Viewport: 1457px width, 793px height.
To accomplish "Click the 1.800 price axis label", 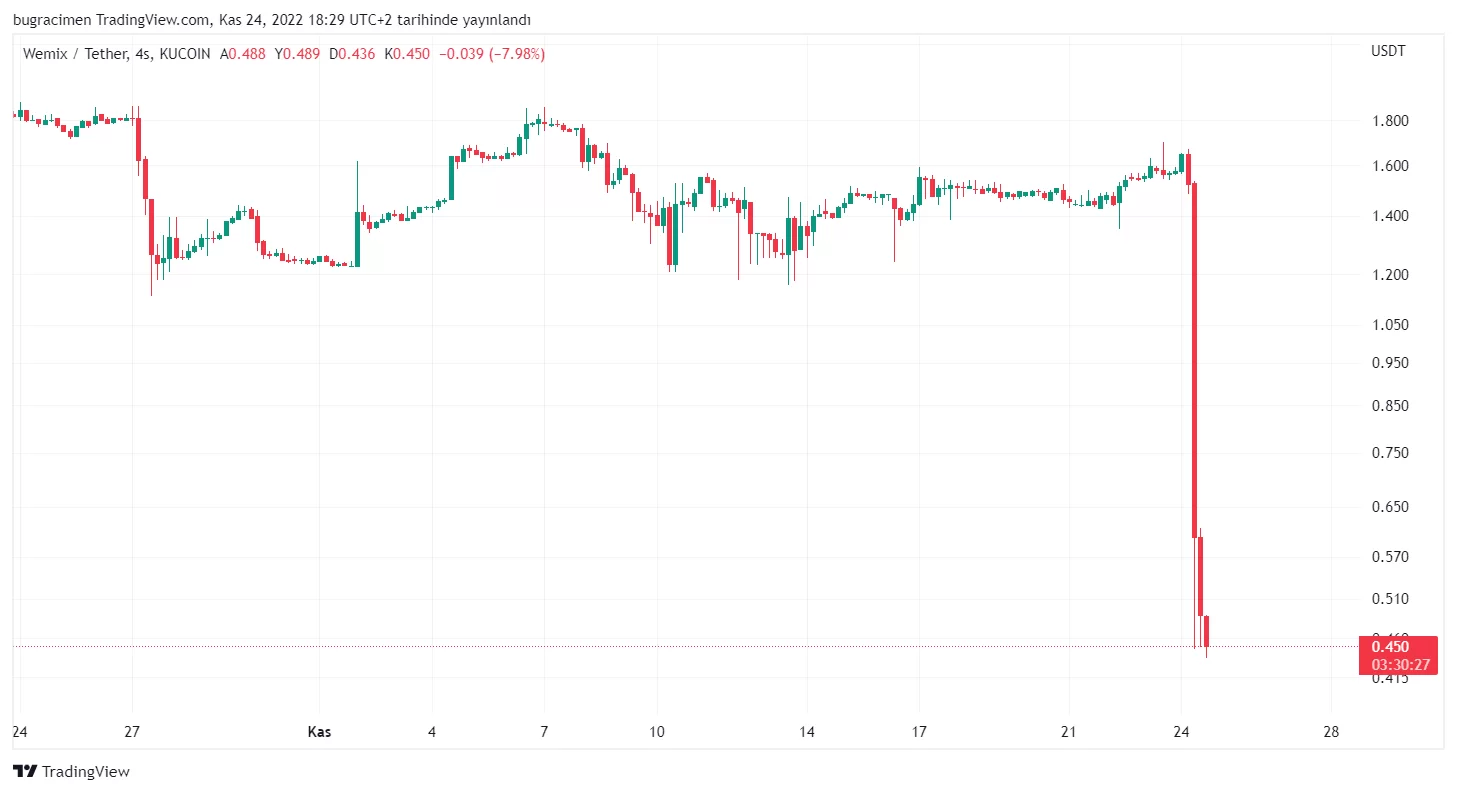I will click(x=1390, y=122).
